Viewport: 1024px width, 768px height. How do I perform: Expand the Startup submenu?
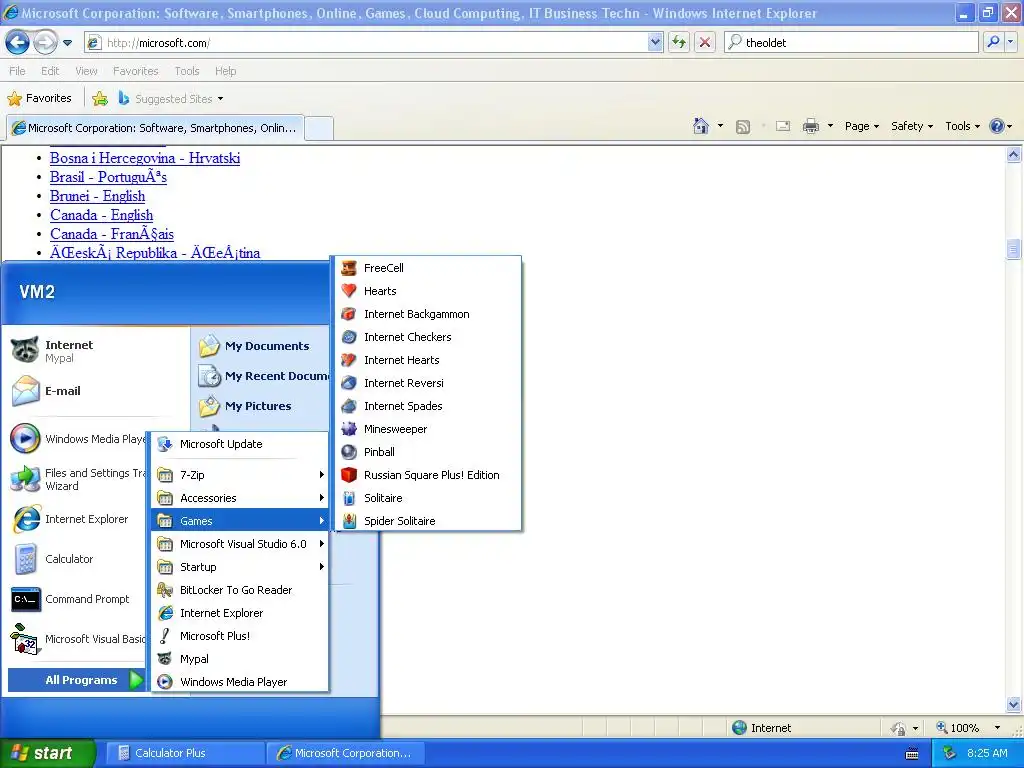click(x=240, y=567)
